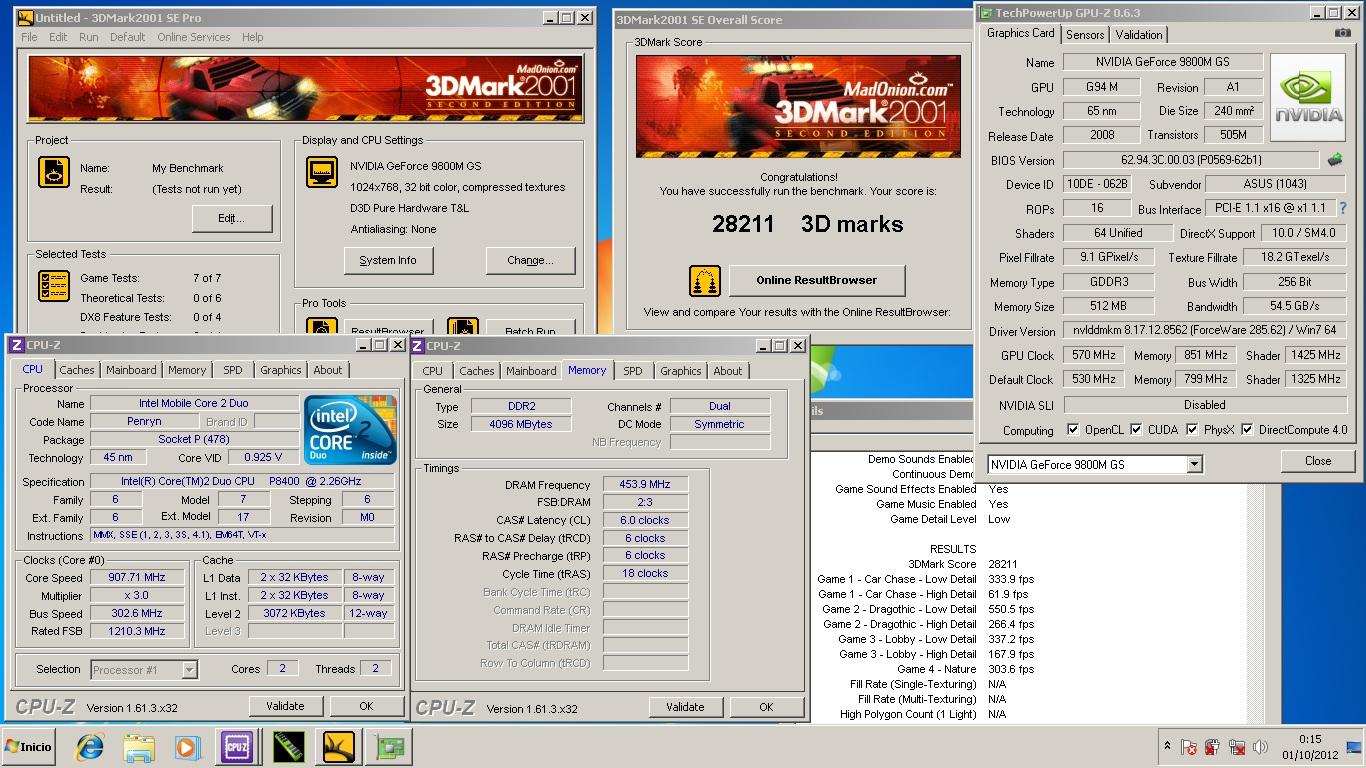The image size is (1366, 768).
Task: Click the show desktop icon in tray
Action: tap(1355, 747)
